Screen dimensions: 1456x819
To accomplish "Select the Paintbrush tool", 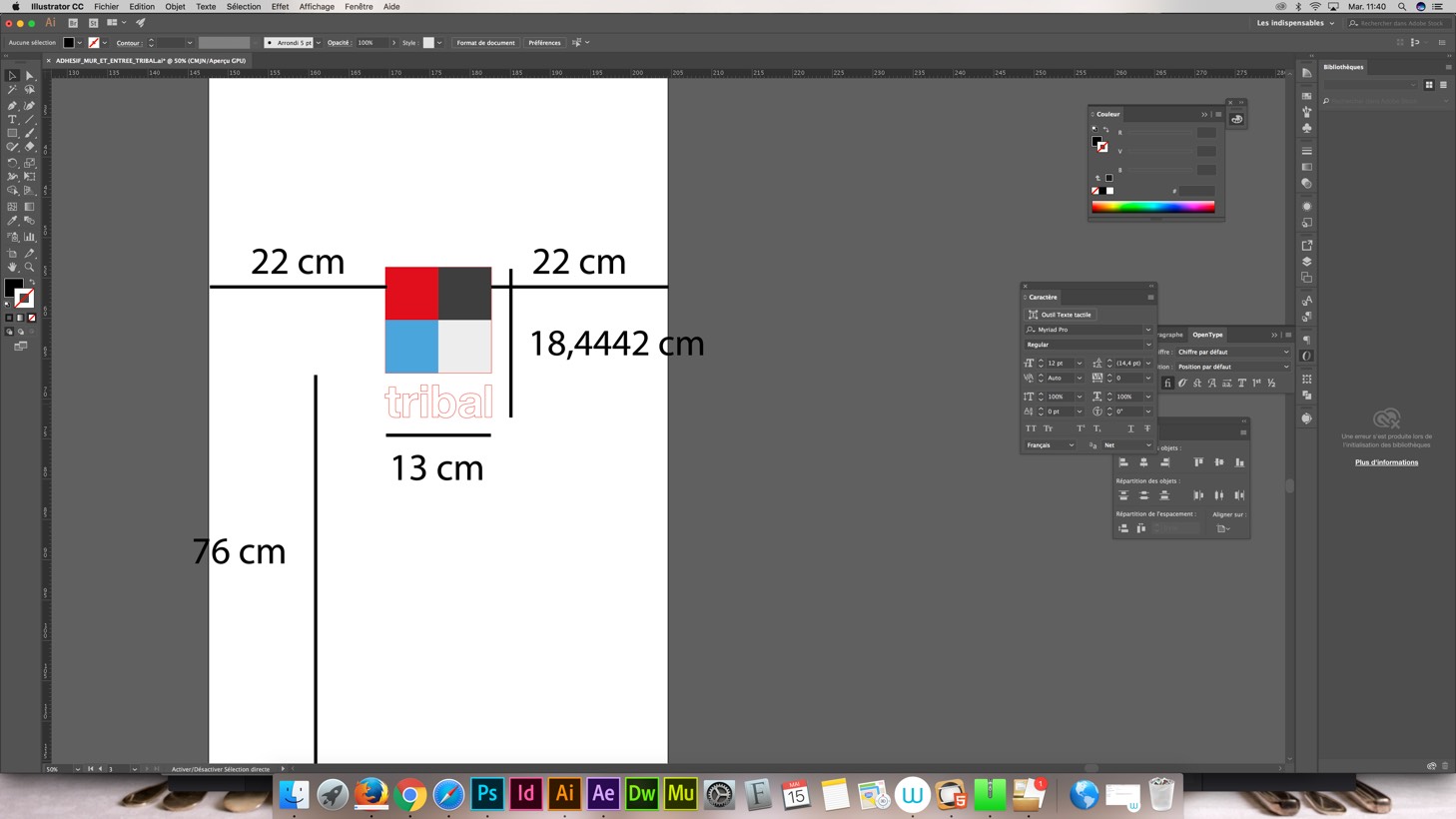I will 29,133.
